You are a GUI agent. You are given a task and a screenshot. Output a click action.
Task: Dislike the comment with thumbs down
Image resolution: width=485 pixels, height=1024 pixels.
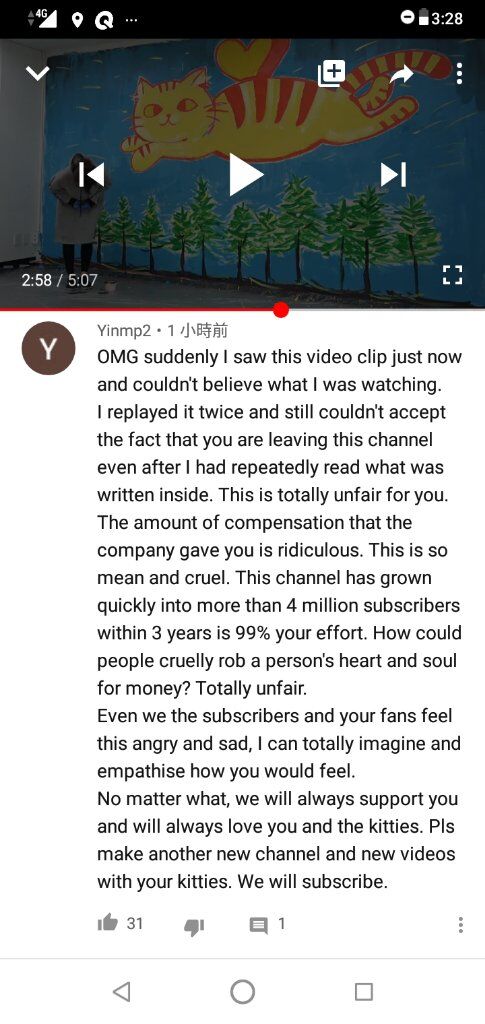coord(194,926)
